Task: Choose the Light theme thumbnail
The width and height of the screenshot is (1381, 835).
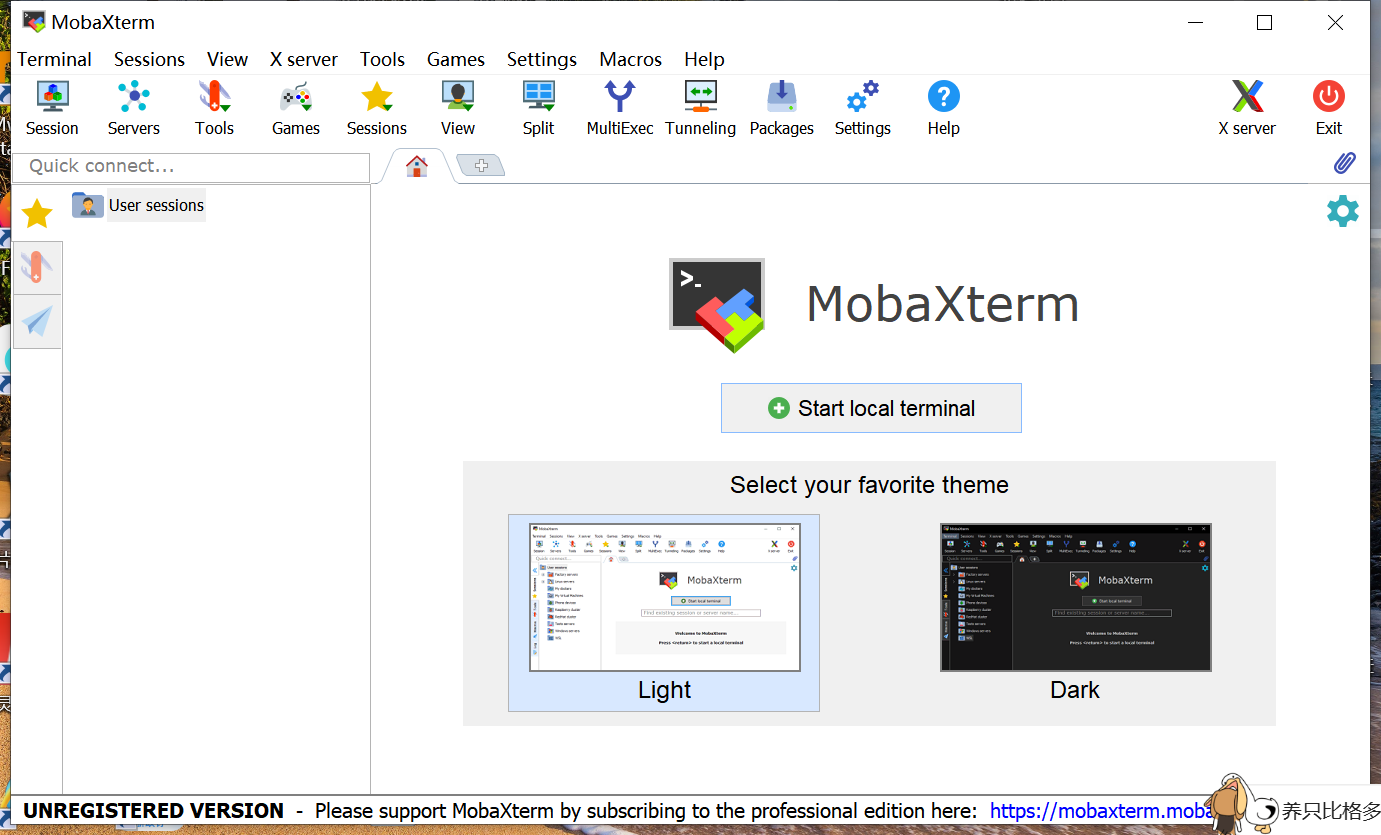Action: (x=665, y=597)
